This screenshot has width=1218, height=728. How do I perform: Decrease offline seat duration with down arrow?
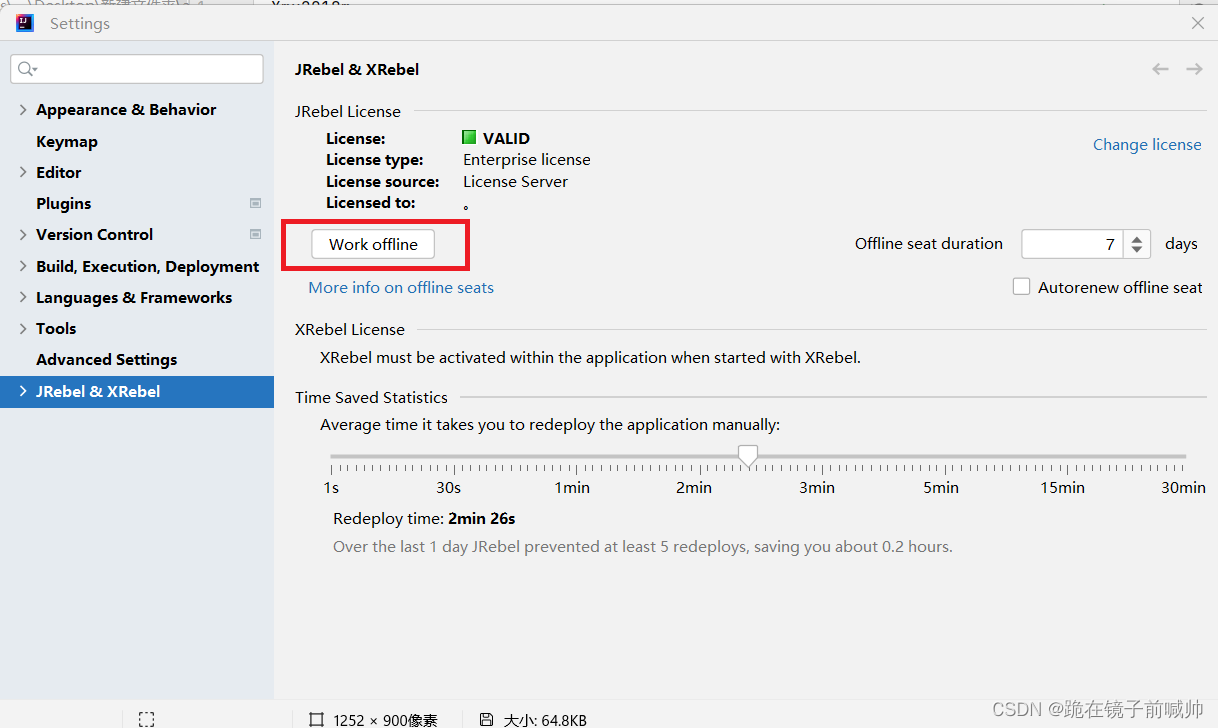click(1136, 250)
